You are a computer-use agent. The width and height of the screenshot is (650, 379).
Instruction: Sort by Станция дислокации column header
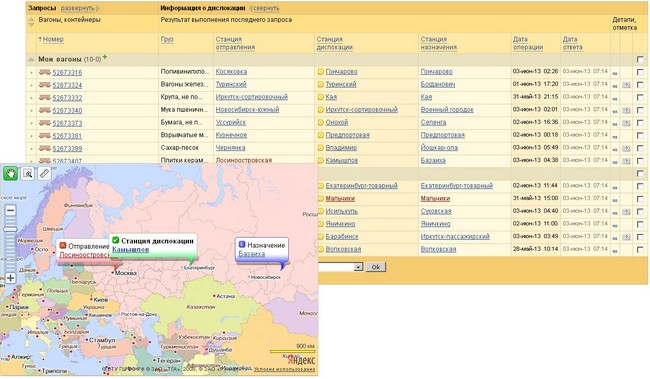[334, 43]
